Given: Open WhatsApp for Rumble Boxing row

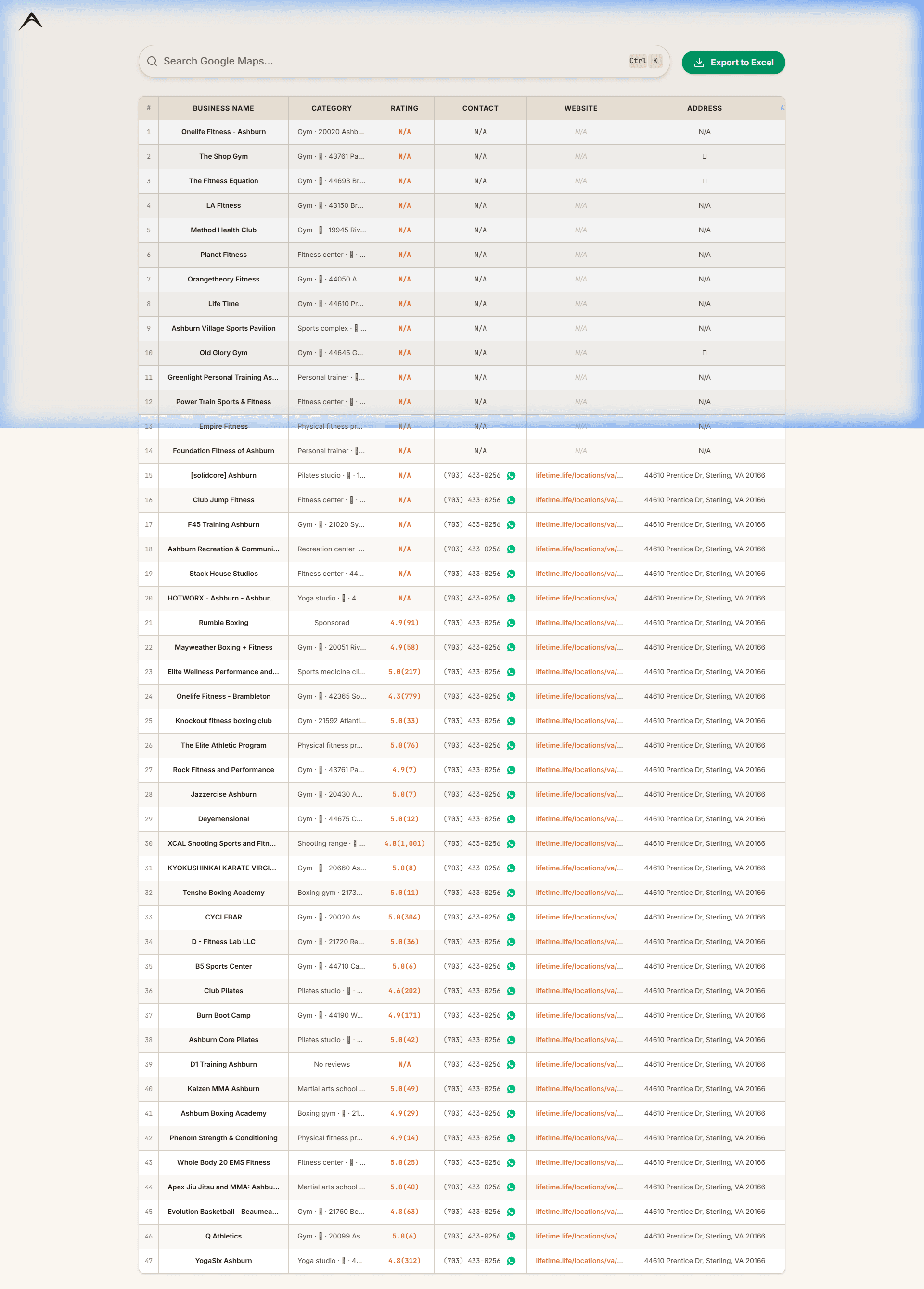Looking at the screenshot, I should coord(511,623).
